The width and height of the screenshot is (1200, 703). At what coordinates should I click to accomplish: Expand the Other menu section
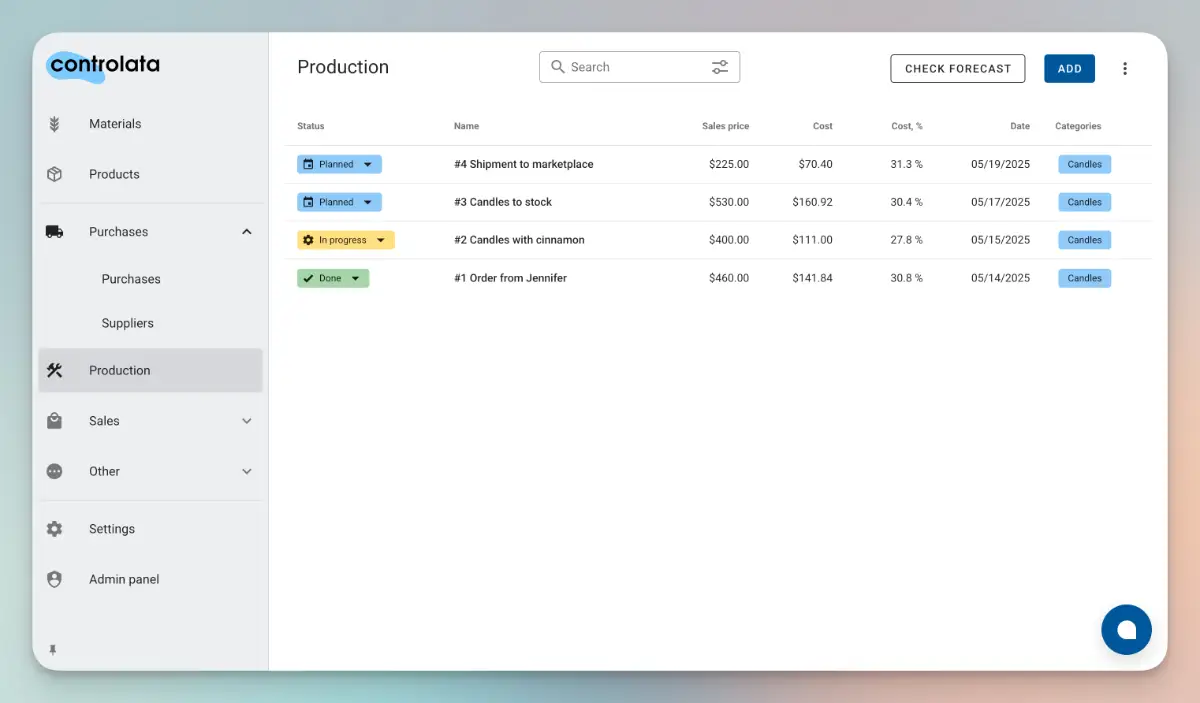pyautogui.click(x=247, y=471)
